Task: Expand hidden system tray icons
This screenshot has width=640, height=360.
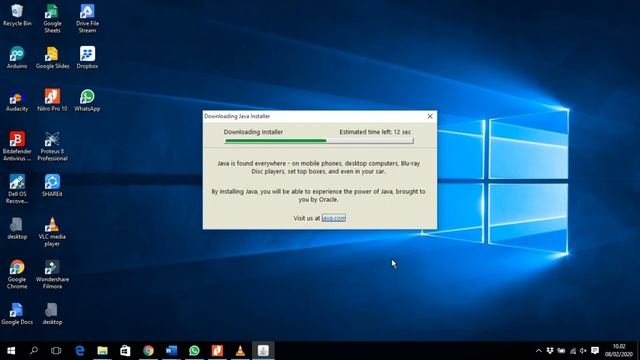Action: (x=539, y=351)
